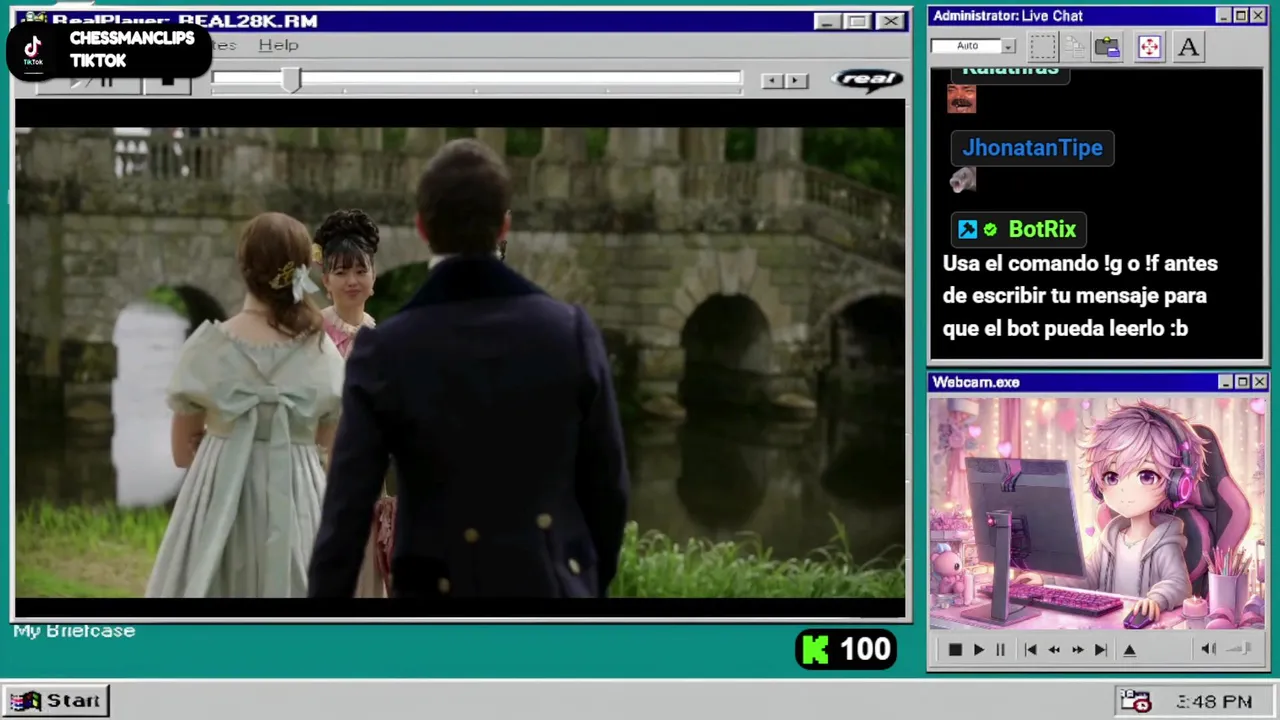This screenshot has height=720, width=1280.
Task: Click the briefcase folder toolbar icon
Action: coord(1107,47)
